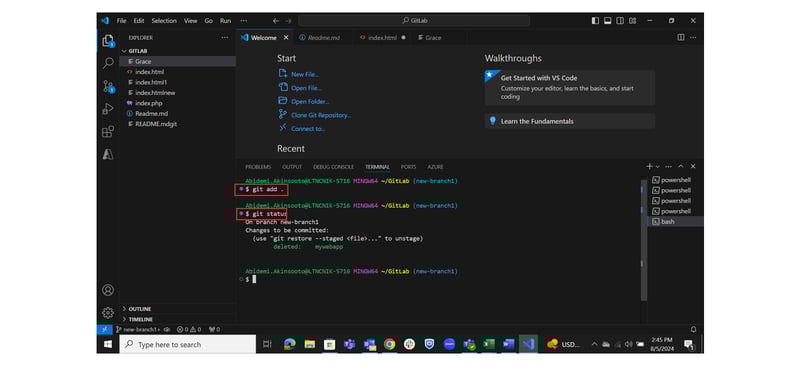Open the Accounts menu icon
This screenshot has width=800, height=366.
(x=108, y=290)
